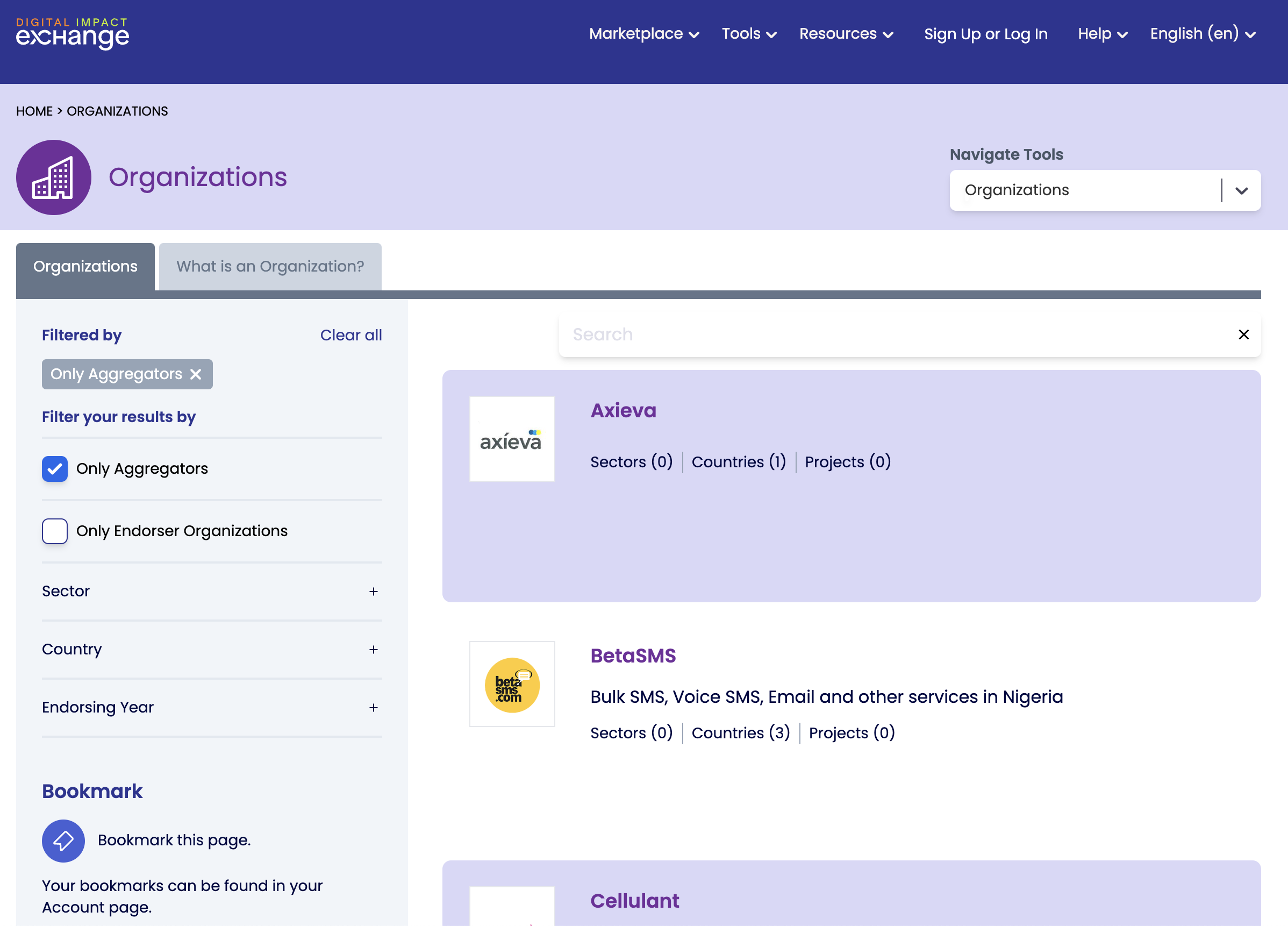
Task: Open the Axieva organization title
Action: click(x=623, y=410)
